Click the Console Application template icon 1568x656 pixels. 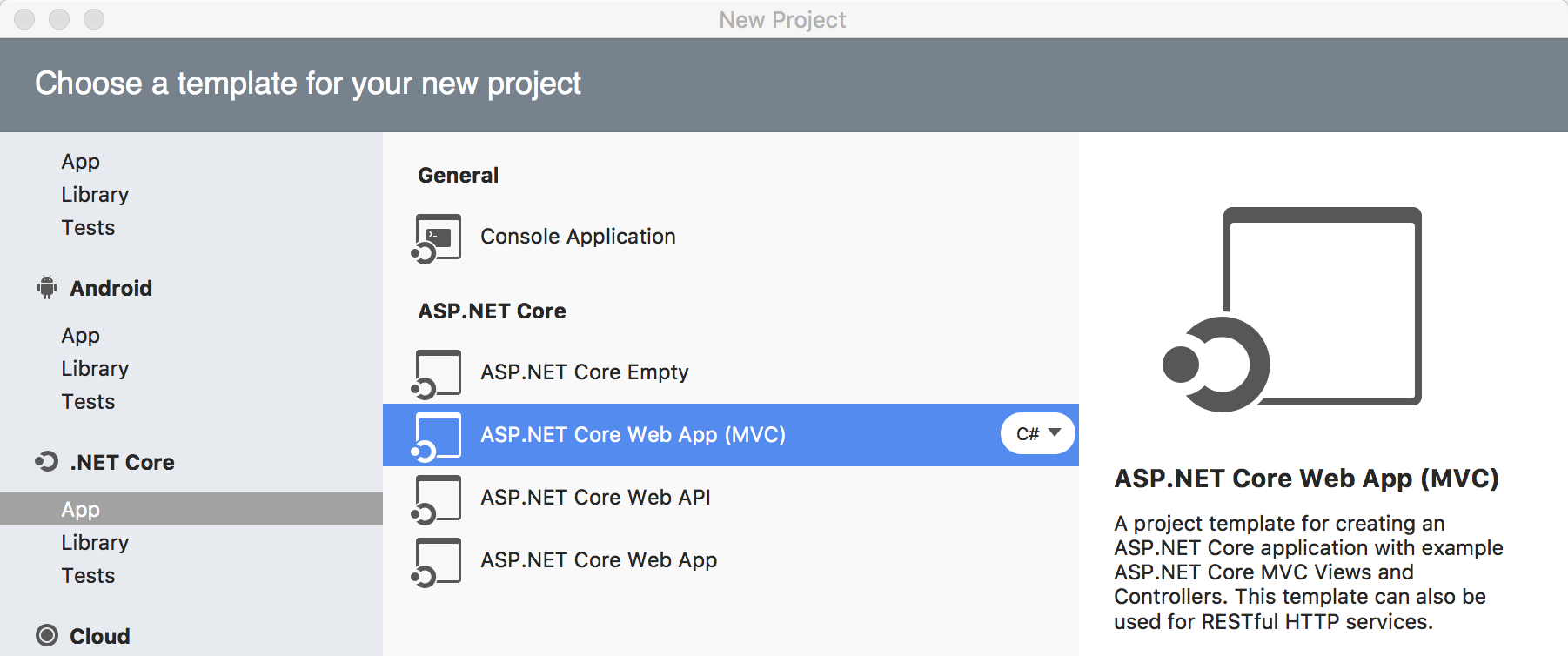coord(436,238)
